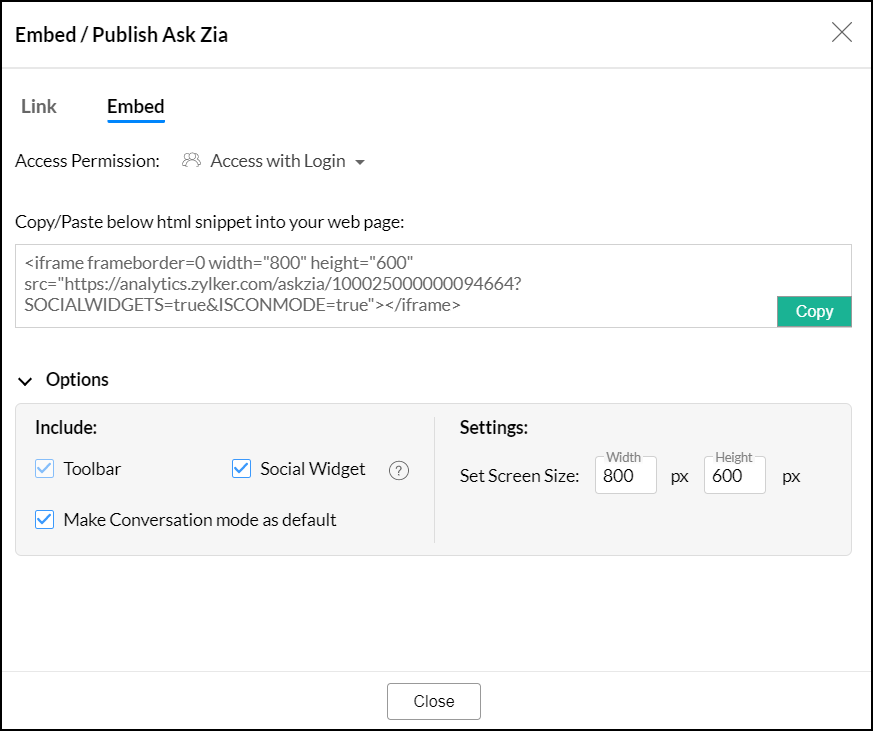Click the Close button at the bottom
Image resolution: width=873 pixels, height=731 pixels.
tap(434, 701)
